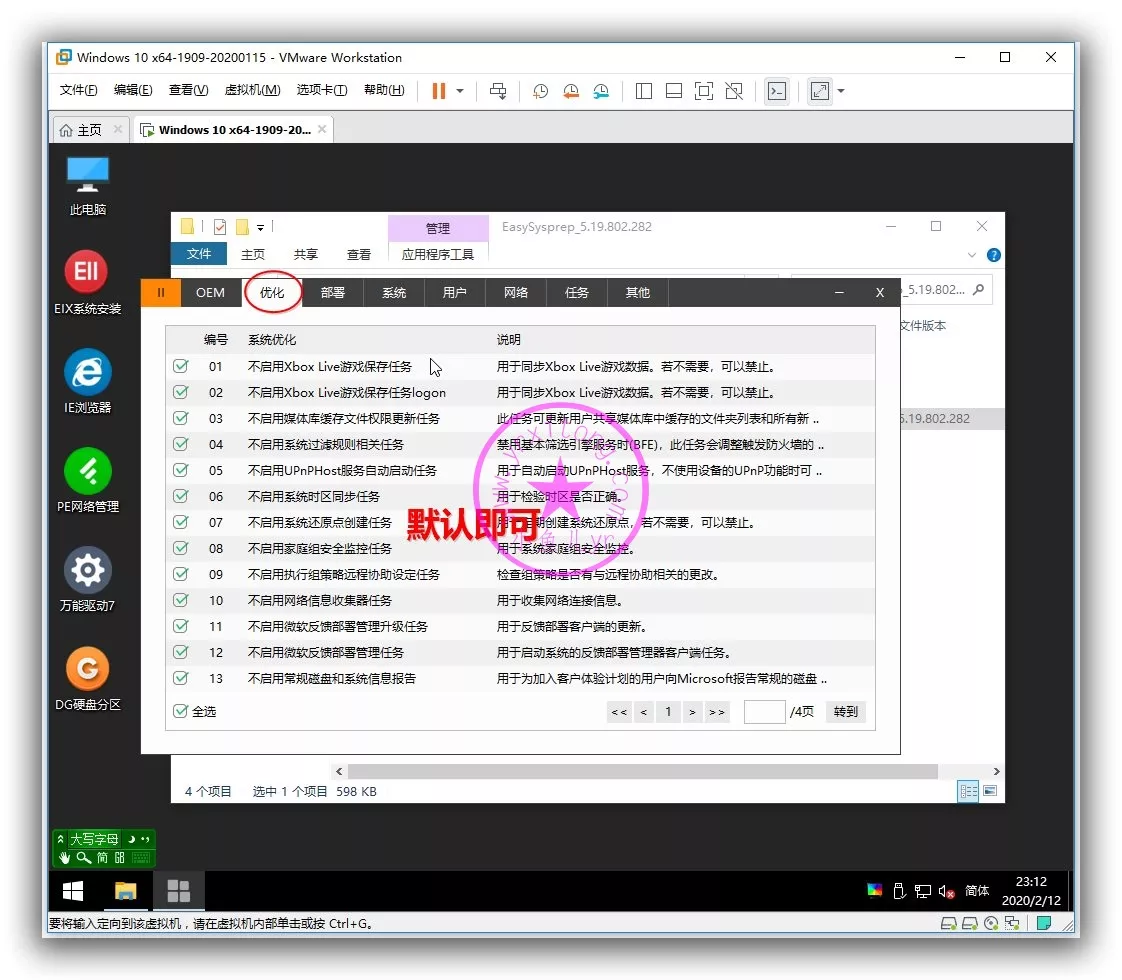Expand the pause button dropdown arrow
The width and height of the screenshot is (1122, 980).
tap(460, 91)
